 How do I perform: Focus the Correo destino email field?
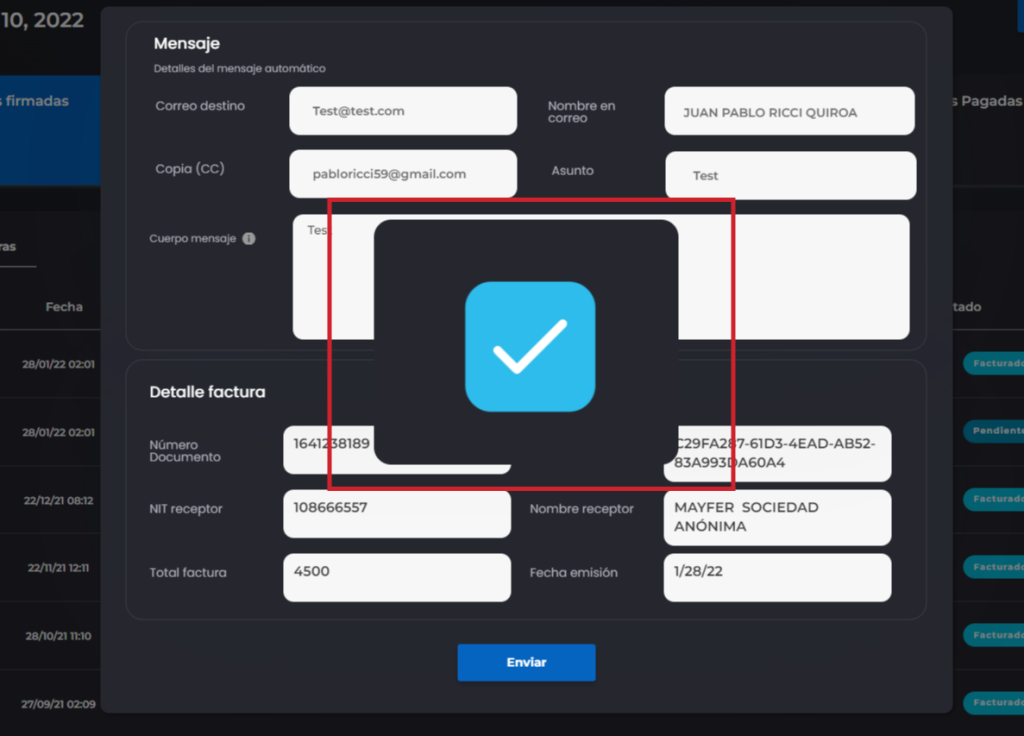(x=403, y=111)
